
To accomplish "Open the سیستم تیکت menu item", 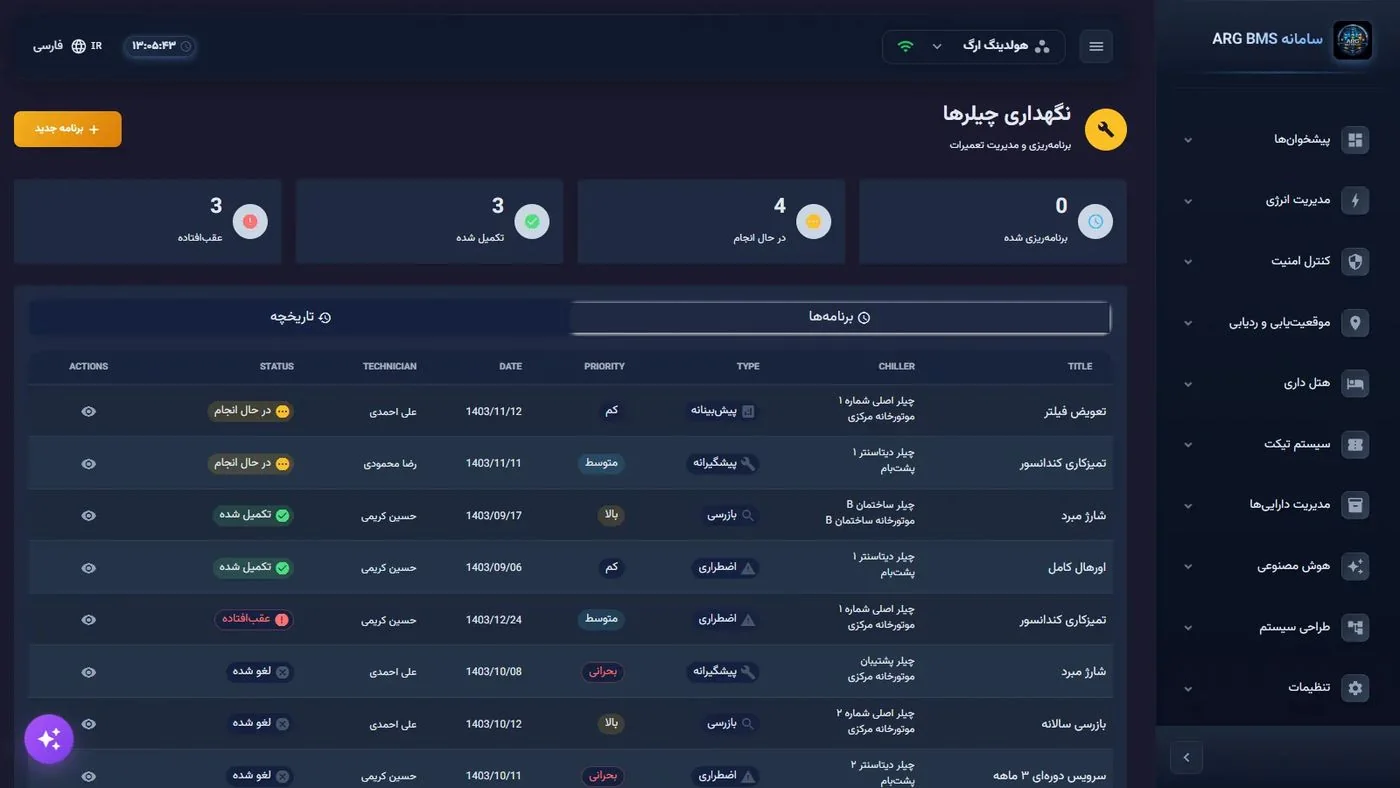I will (1278, 445).
